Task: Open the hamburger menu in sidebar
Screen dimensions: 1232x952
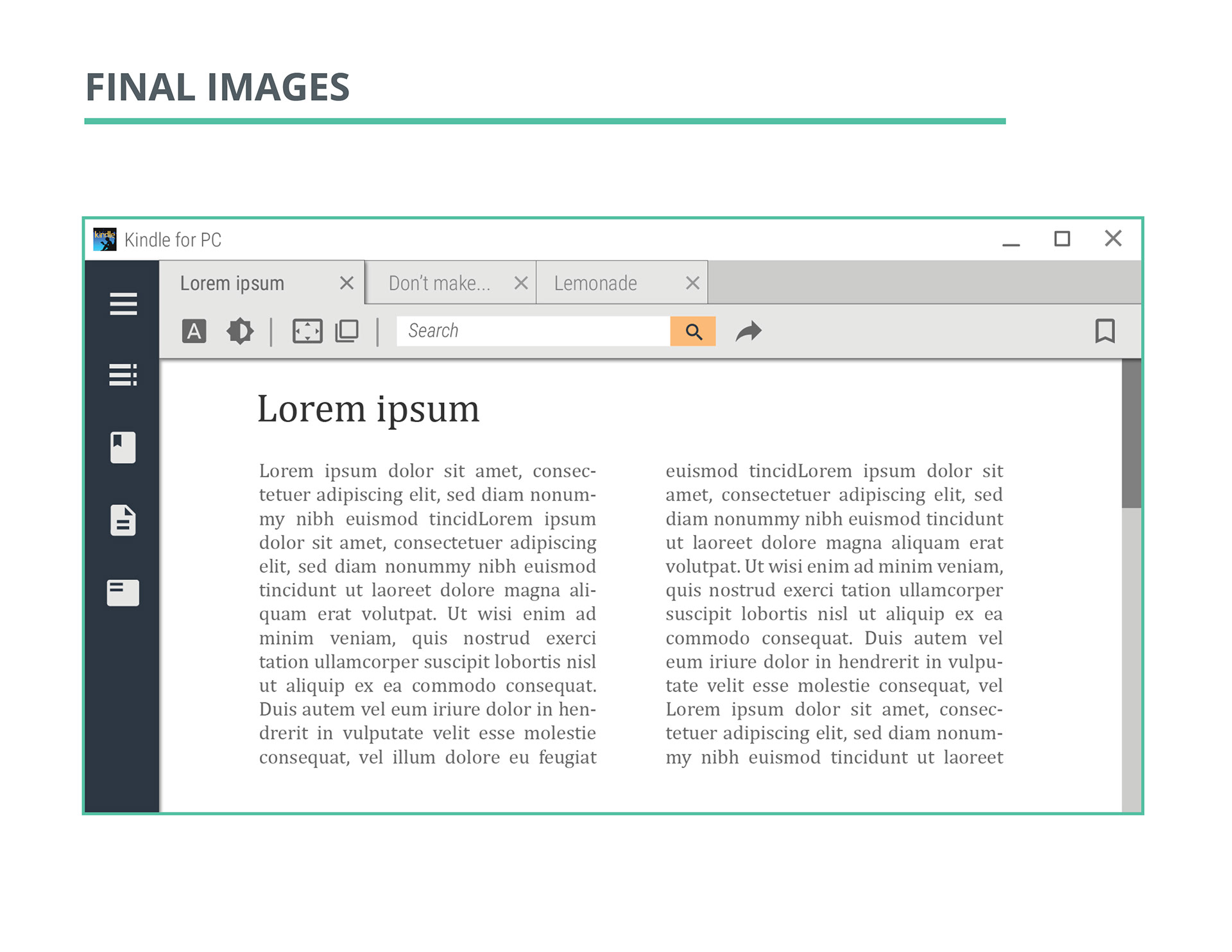Action: click(123, 303)
